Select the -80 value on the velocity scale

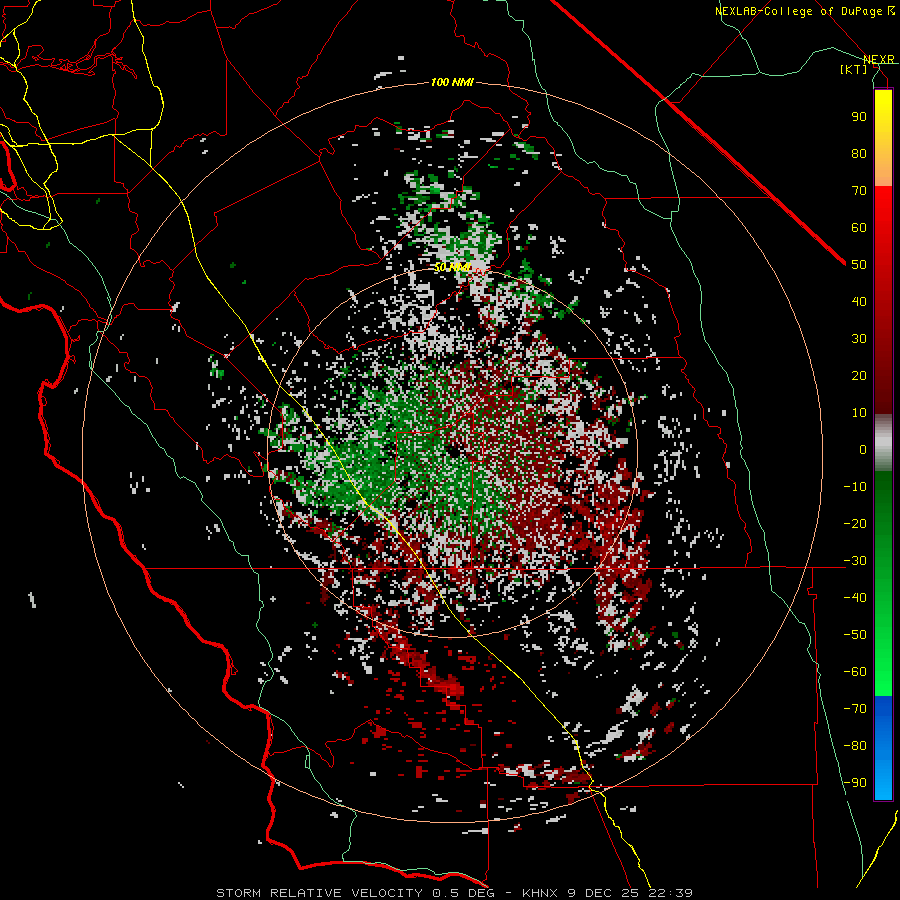(855, 746)
